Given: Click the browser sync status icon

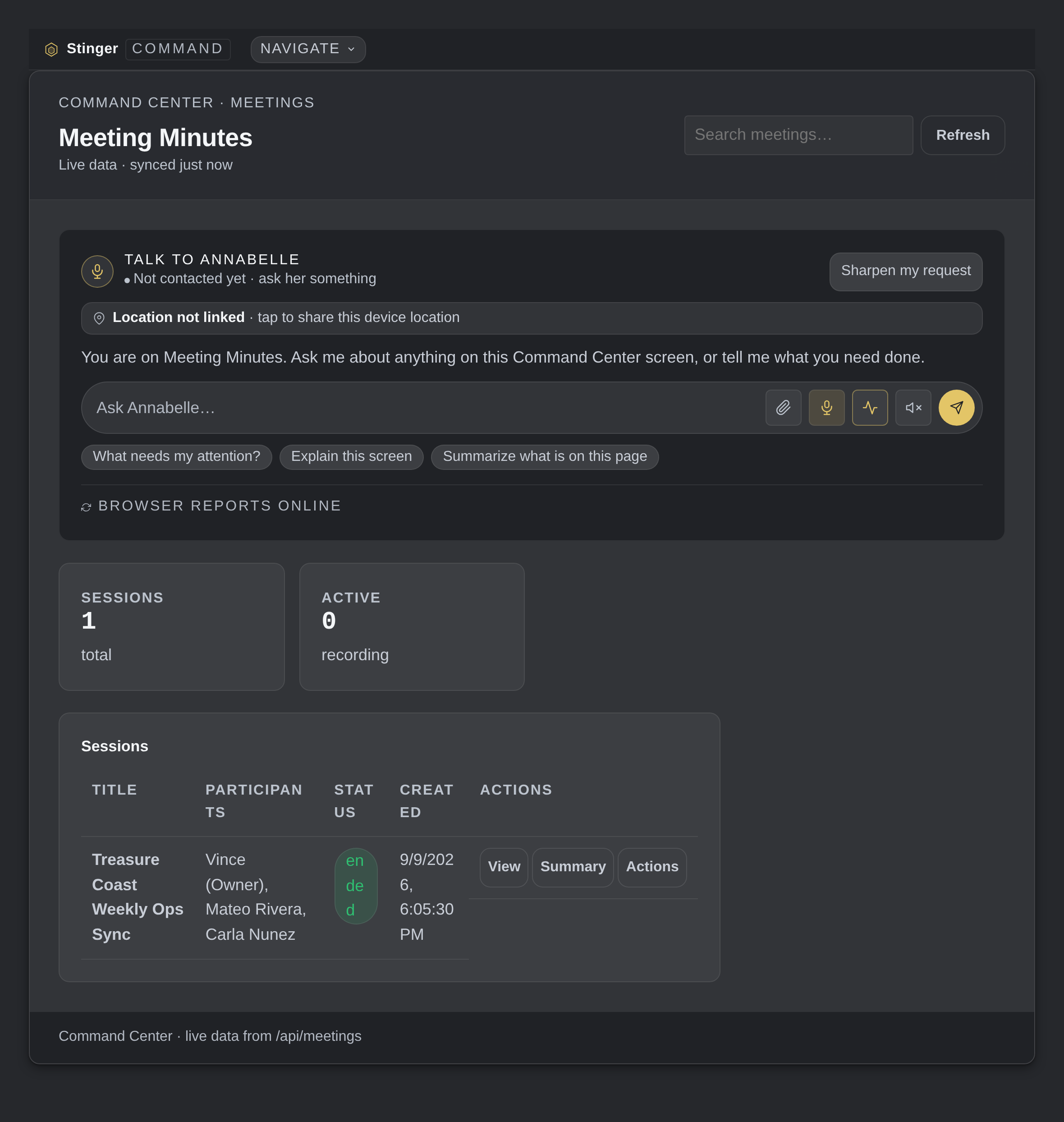Looking at the screenshot, I should pos(86,507).
